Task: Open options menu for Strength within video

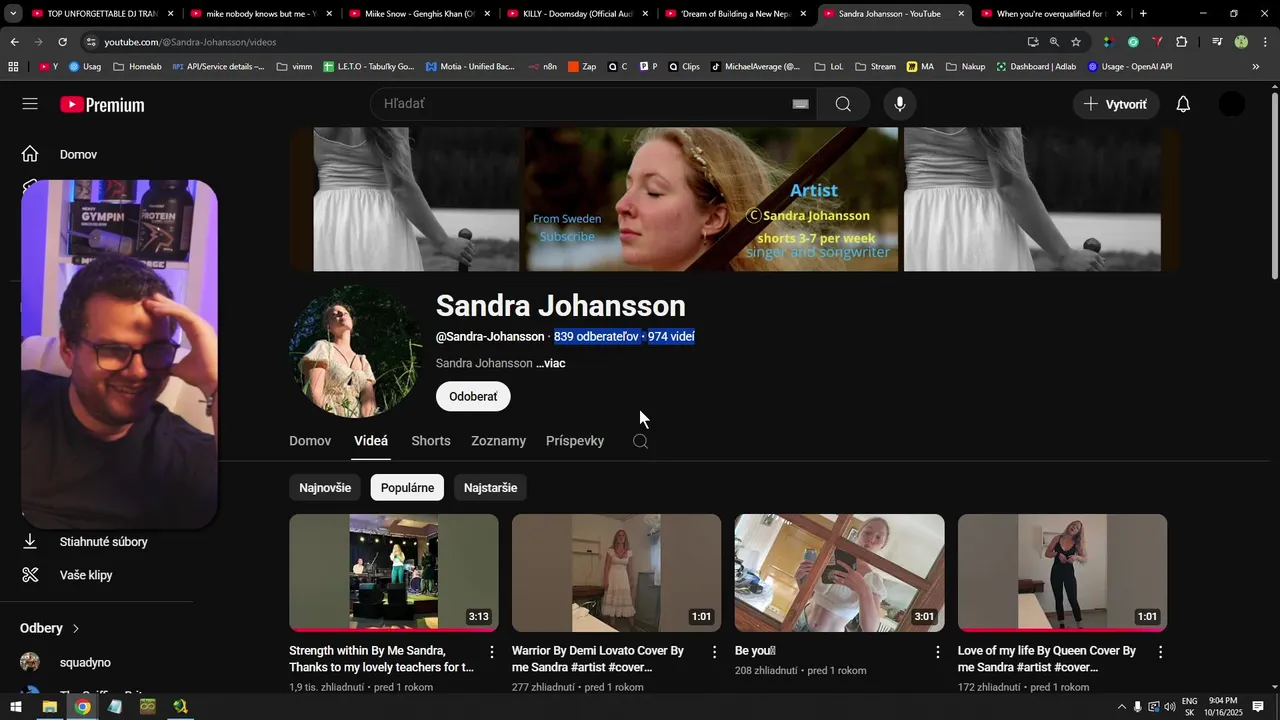Action: click(x=491, y=652)
